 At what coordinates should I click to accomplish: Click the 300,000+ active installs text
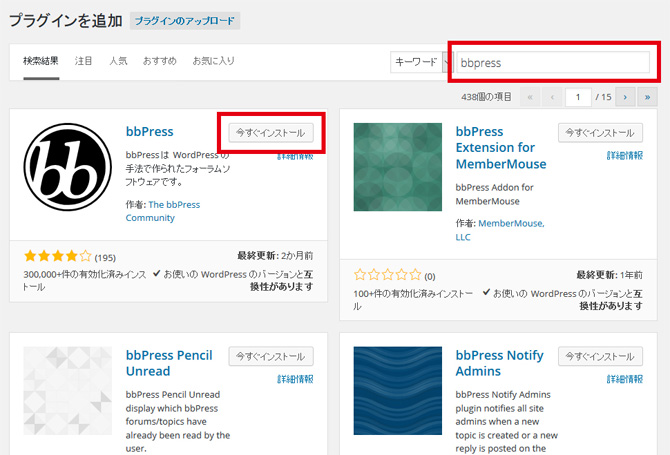85,280
